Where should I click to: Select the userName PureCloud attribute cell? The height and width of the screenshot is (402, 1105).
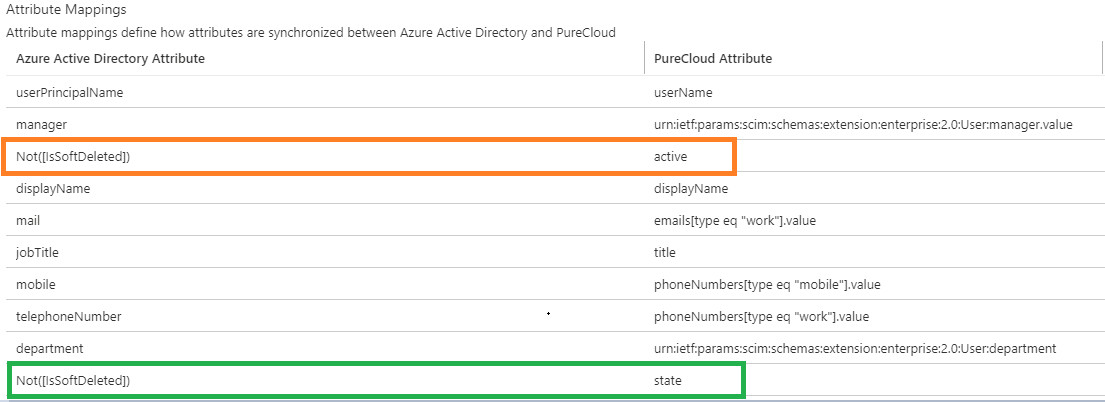(683, 92)
